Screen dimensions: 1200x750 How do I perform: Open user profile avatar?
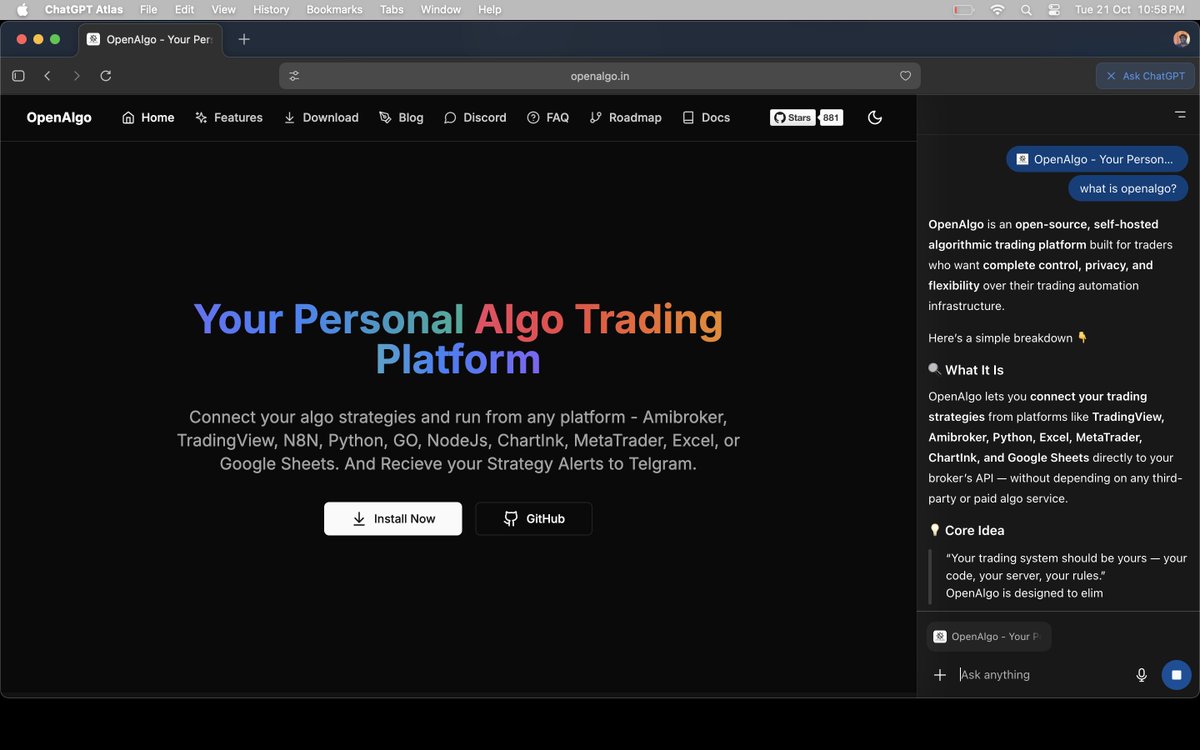pos(1181,39)
